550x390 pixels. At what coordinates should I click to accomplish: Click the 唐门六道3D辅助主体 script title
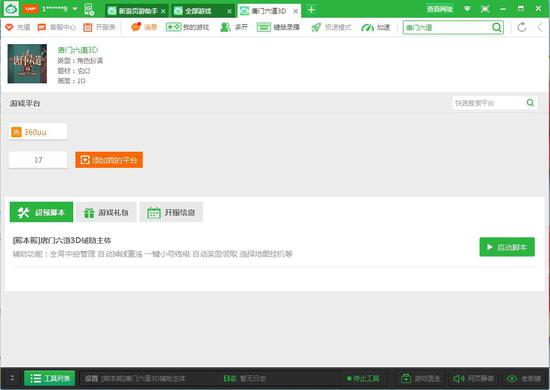62,240
